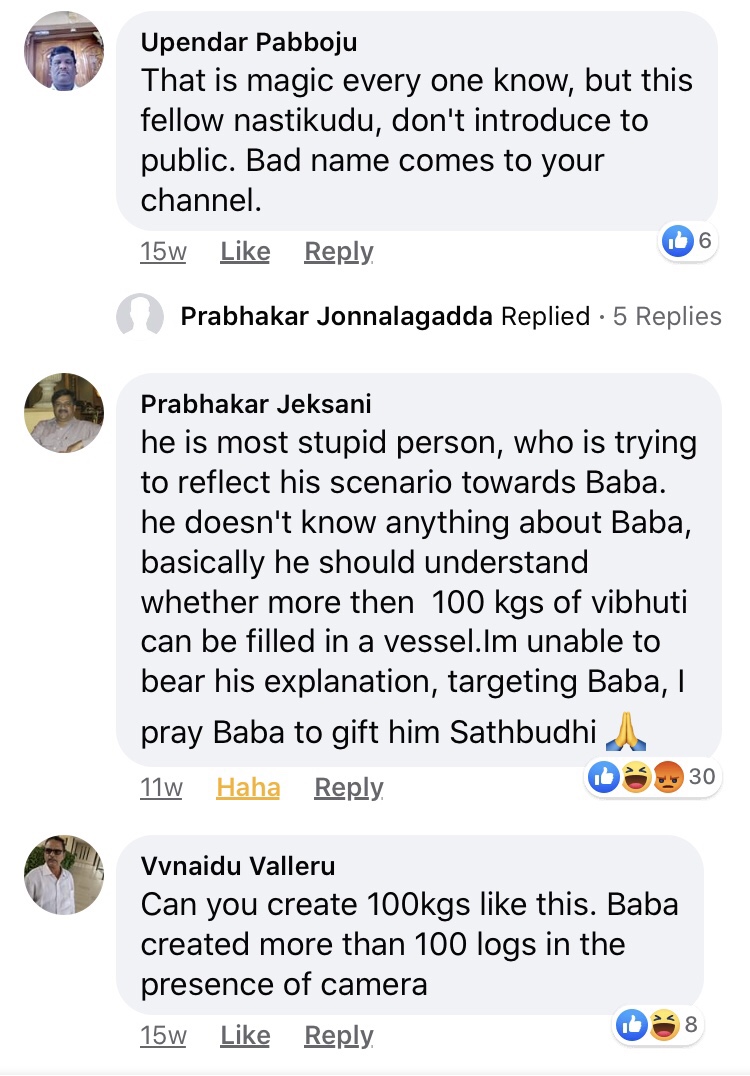This screenshot has width=750, height=1076.
Task: Click Prabhakar Jonnalagadda's small reply avatar
Action: coord(140,317)
